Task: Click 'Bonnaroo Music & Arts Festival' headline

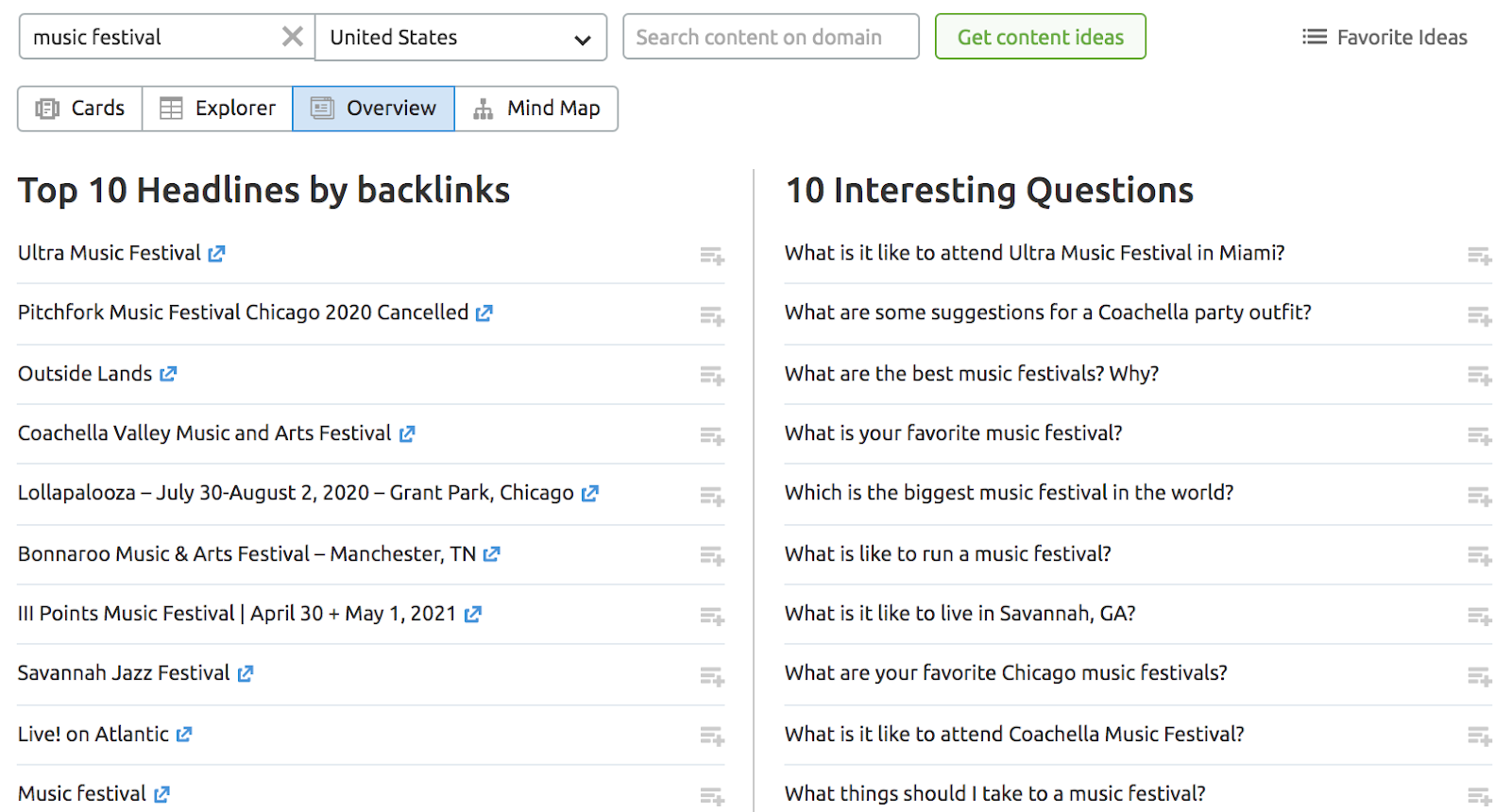Action: coord(246,554)
